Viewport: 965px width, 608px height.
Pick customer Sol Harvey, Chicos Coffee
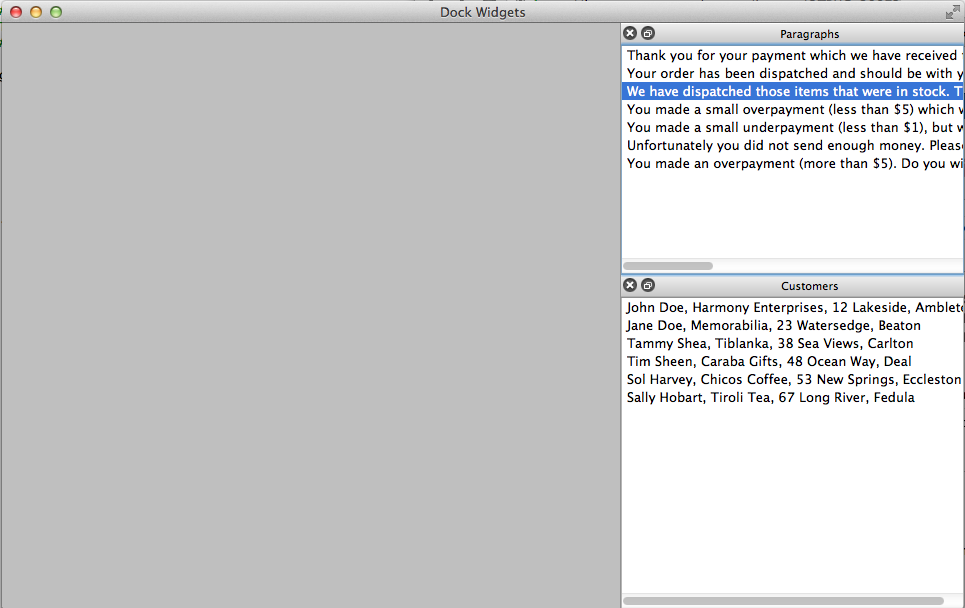click(x=791, y=380)
